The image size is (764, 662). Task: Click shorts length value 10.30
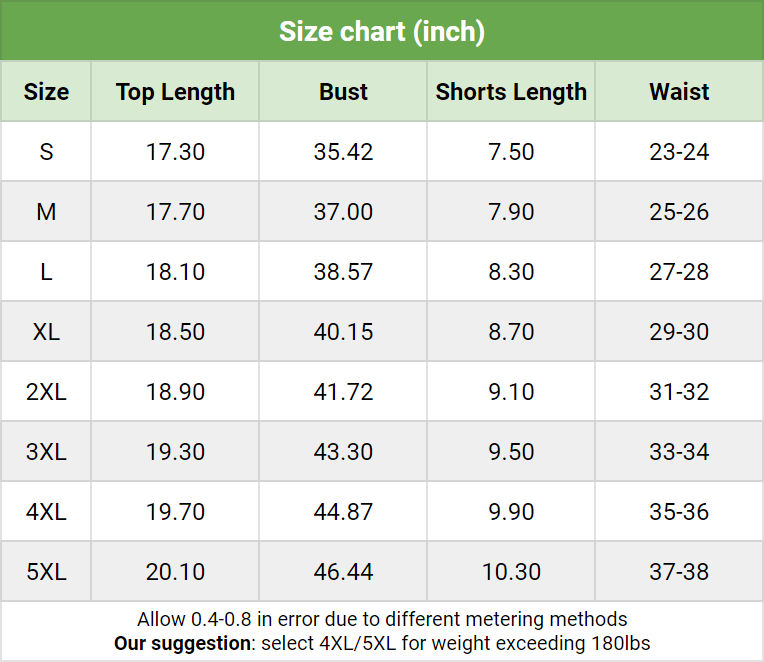click(511, 571)
